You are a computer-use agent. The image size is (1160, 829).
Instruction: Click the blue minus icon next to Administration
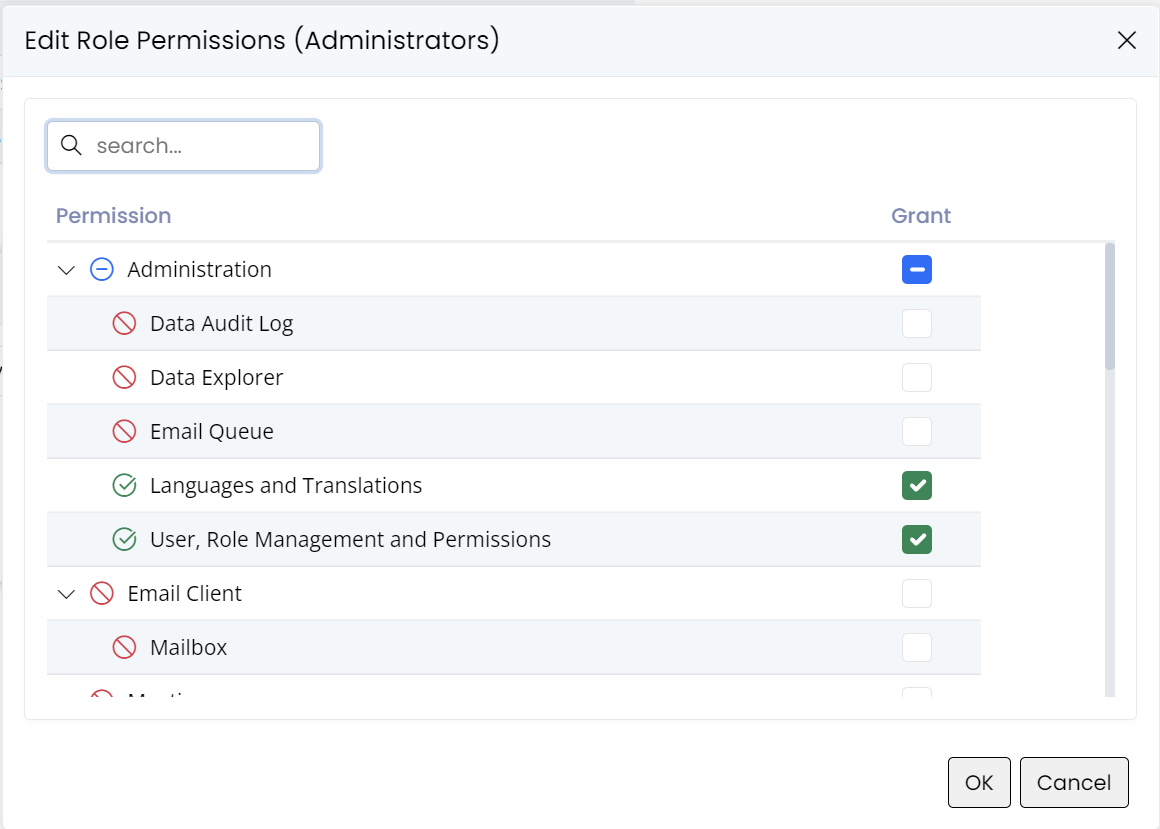101,269
